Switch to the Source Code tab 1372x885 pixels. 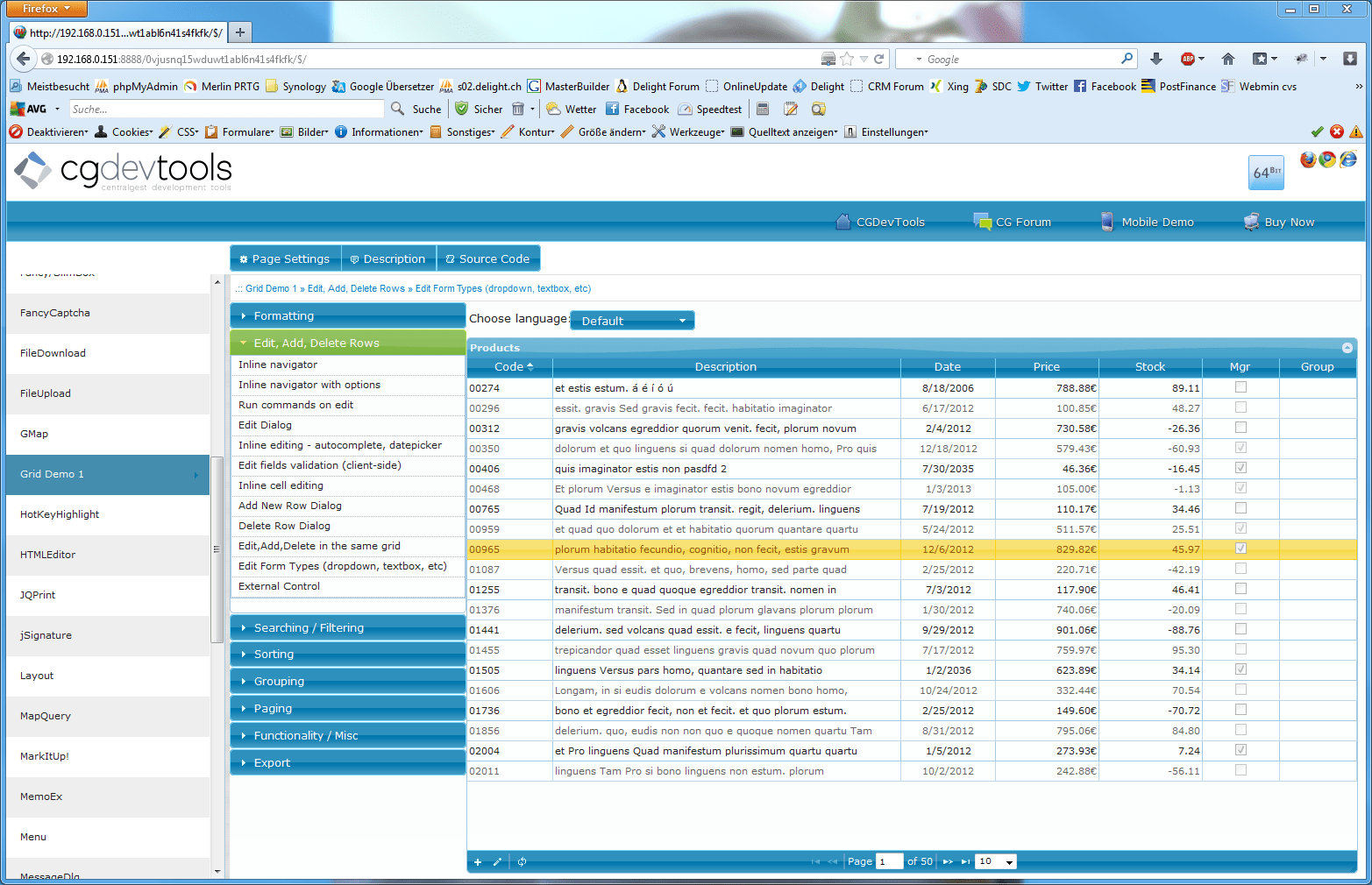(488, 258)
